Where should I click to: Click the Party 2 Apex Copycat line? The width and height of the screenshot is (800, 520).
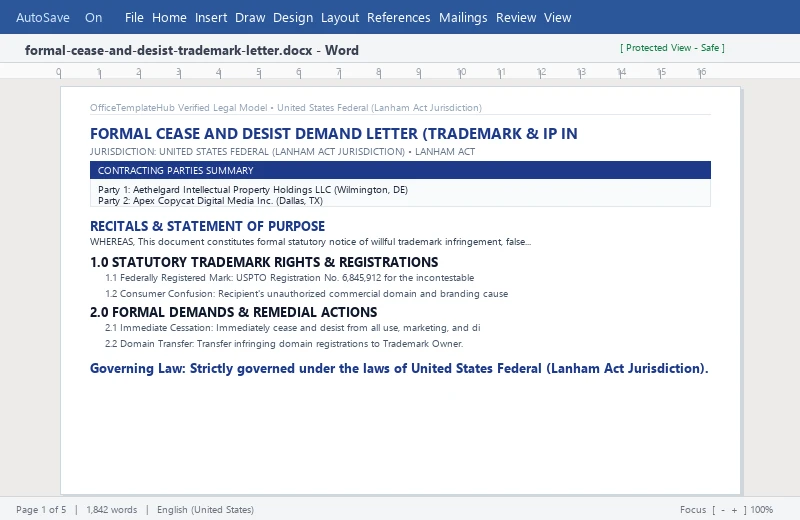pyautogui.click(x=210, y=201)
